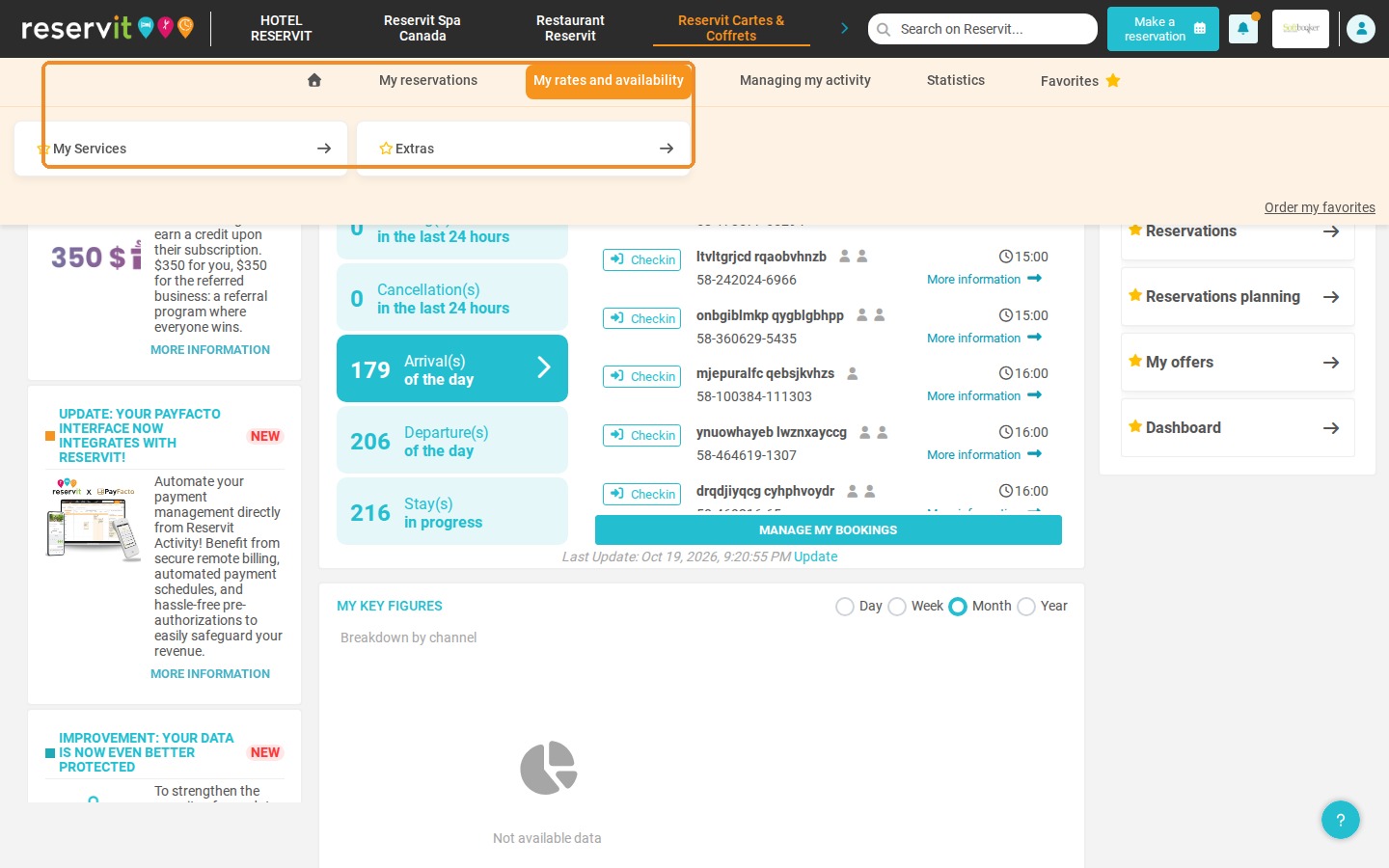The height and width of the screenshot is (868, 1389).
Task: Open Reservations favorite arrow
Action: click(1331, 231)
